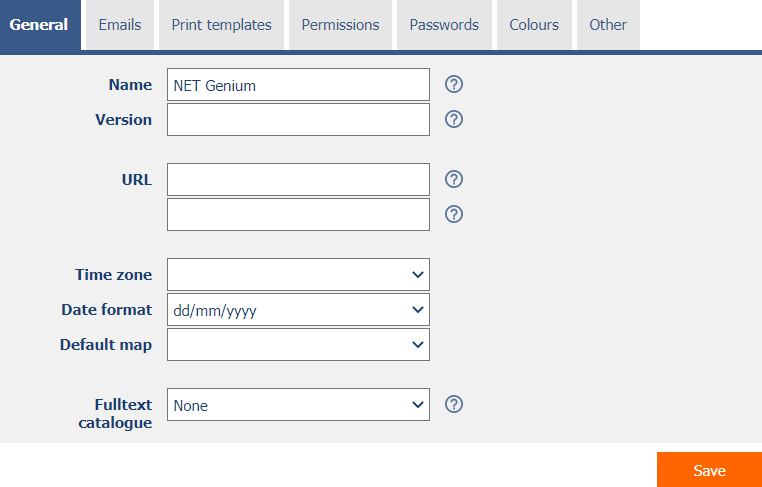This screenshot has width=762, height=487.
Task: Open the Date format dropdown
Action: click(298, 310)
